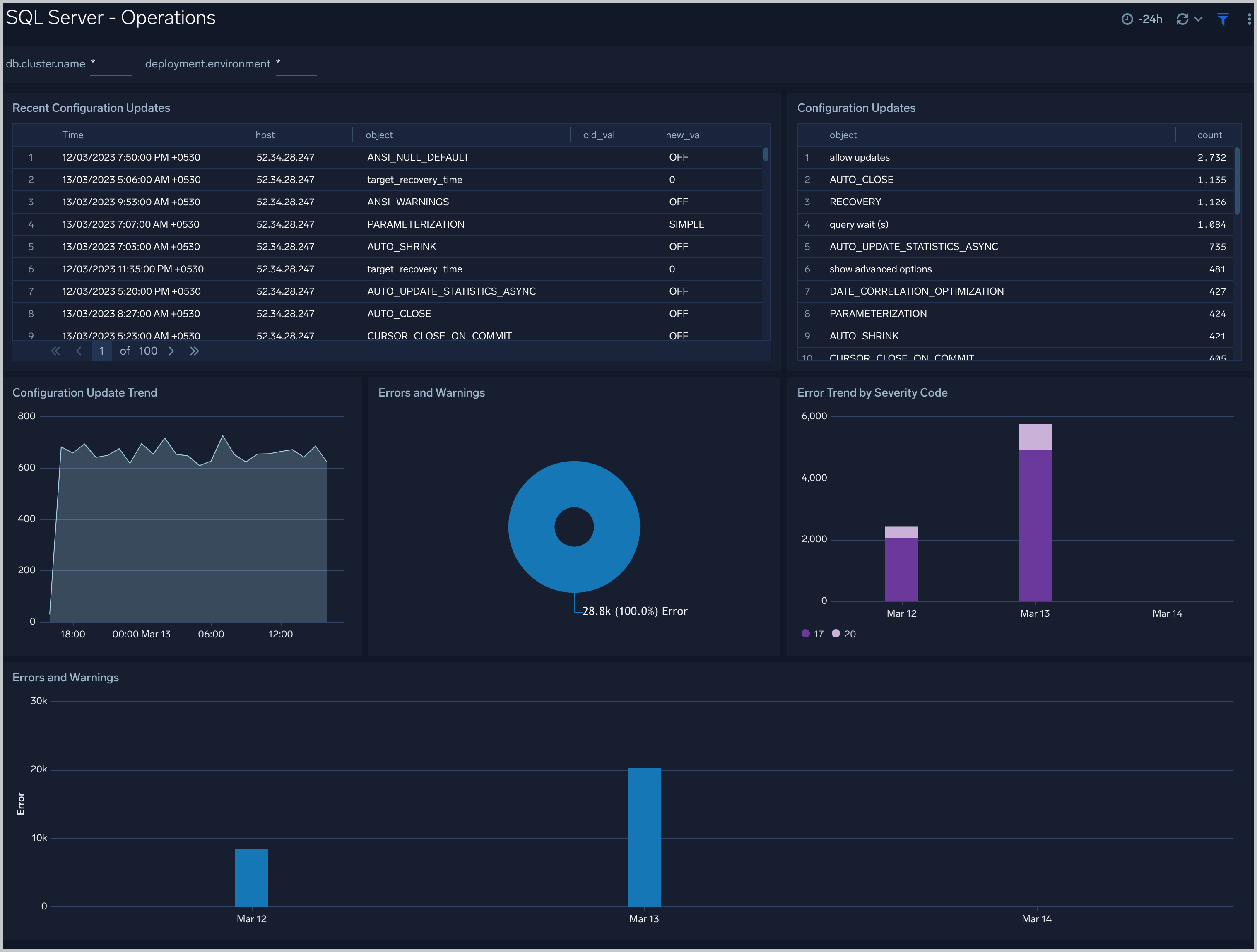Image resolution: width=1257 pixels, height=952 pixels.
Task: Click the deployment.environment filter input
Action: (296, 64)
